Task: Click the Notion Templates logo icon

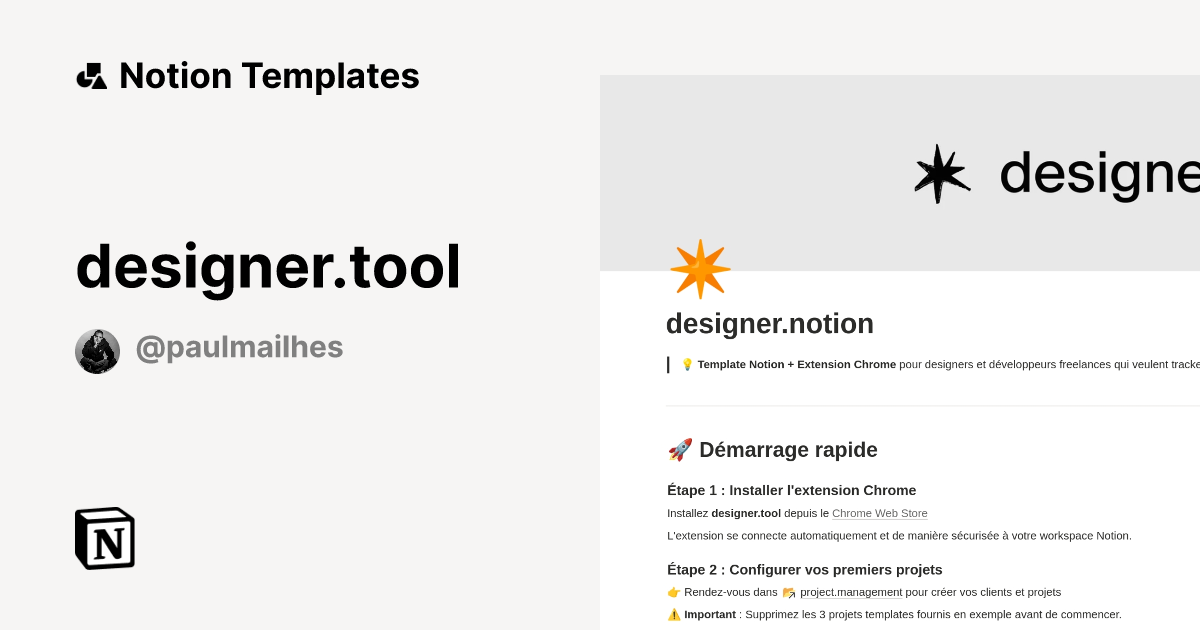Action: (x=92, y=75)
